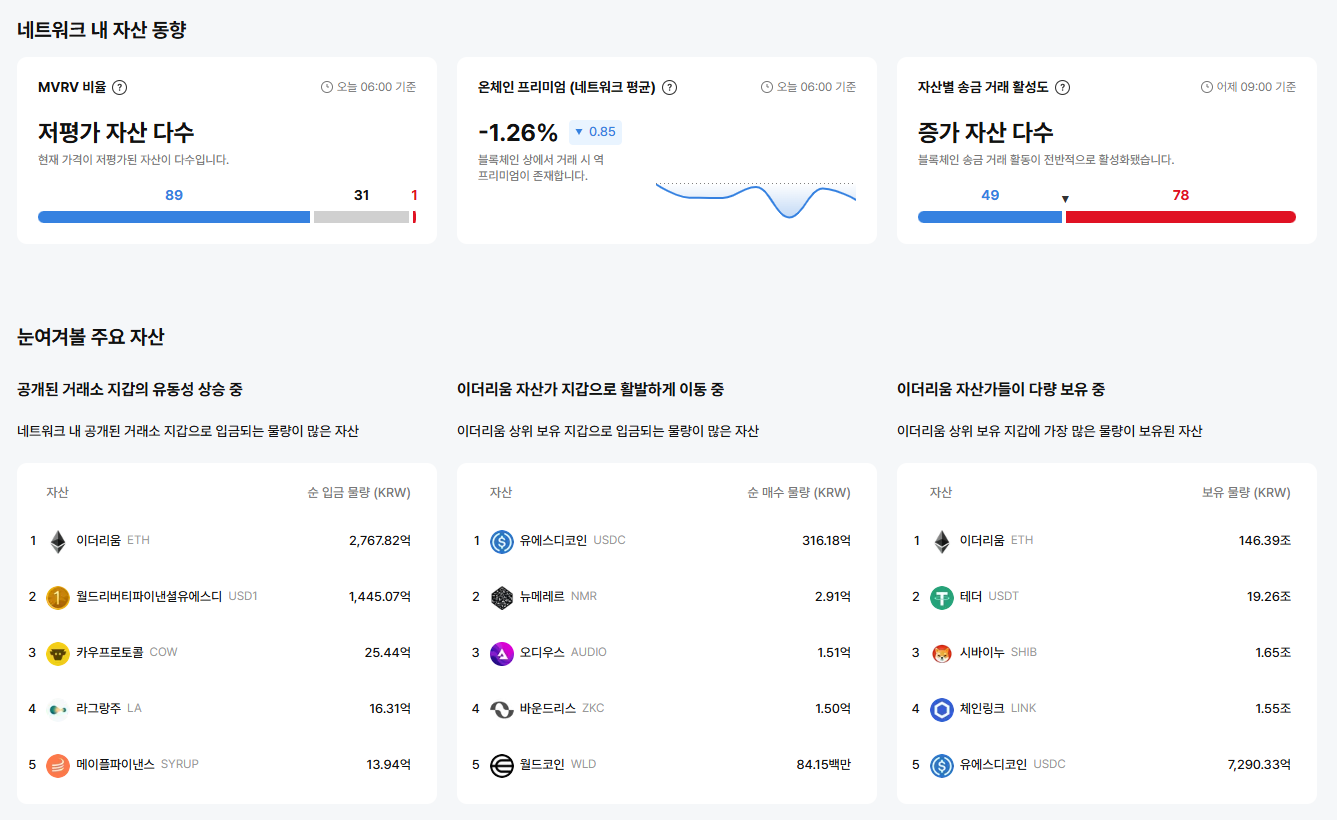Click the 온체인 프리미엄 question mark icon
This screenshot has height=820, width=1337.
click(x=669, y=87)
